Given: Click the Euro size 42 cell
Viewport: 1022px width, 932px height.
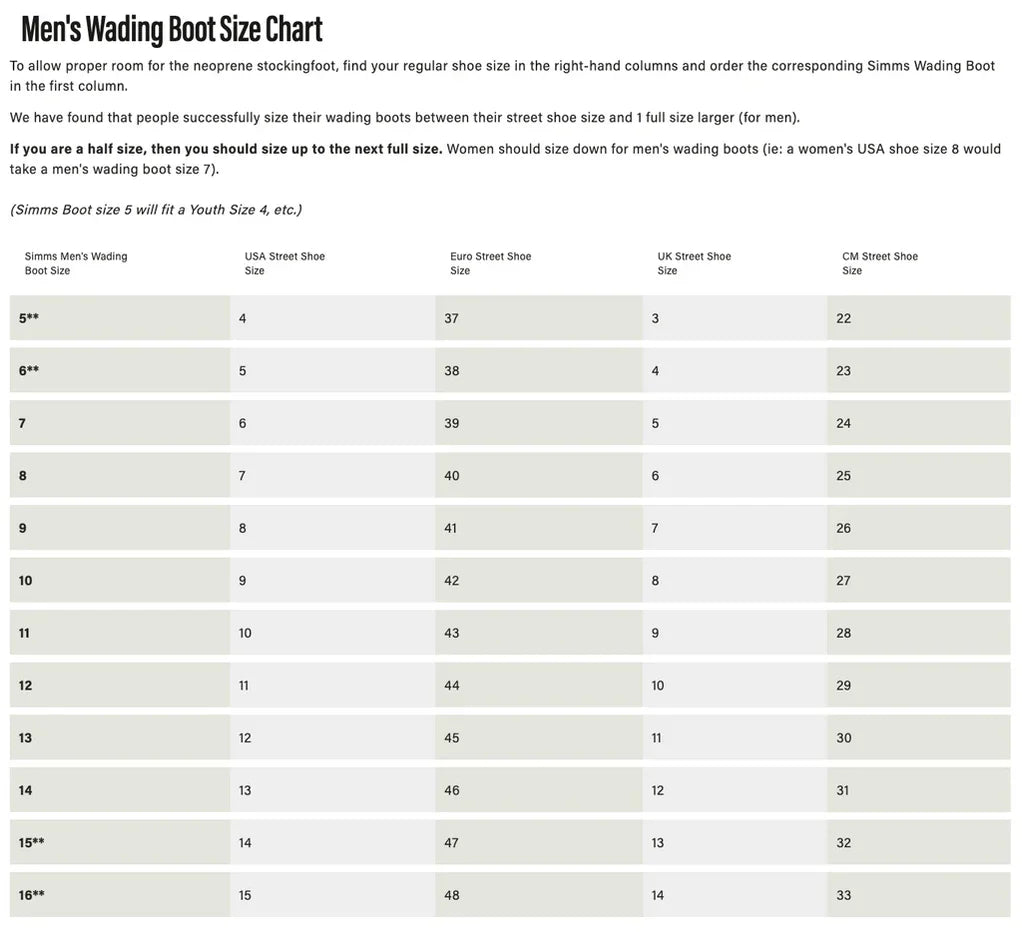Looking at the screenshot, I should click(452, 580).
